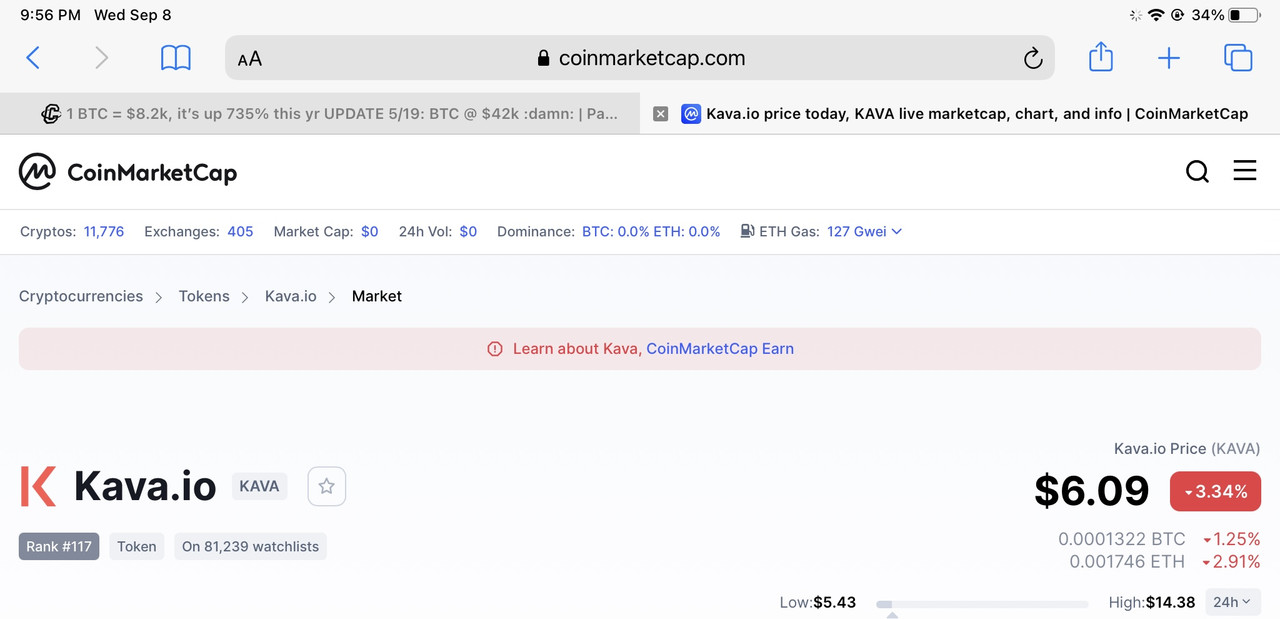Image resolution: width=1280 pixels, height=619 pixels.
Task: Click the KAVA ticker badge
Action: click(259, 486)
